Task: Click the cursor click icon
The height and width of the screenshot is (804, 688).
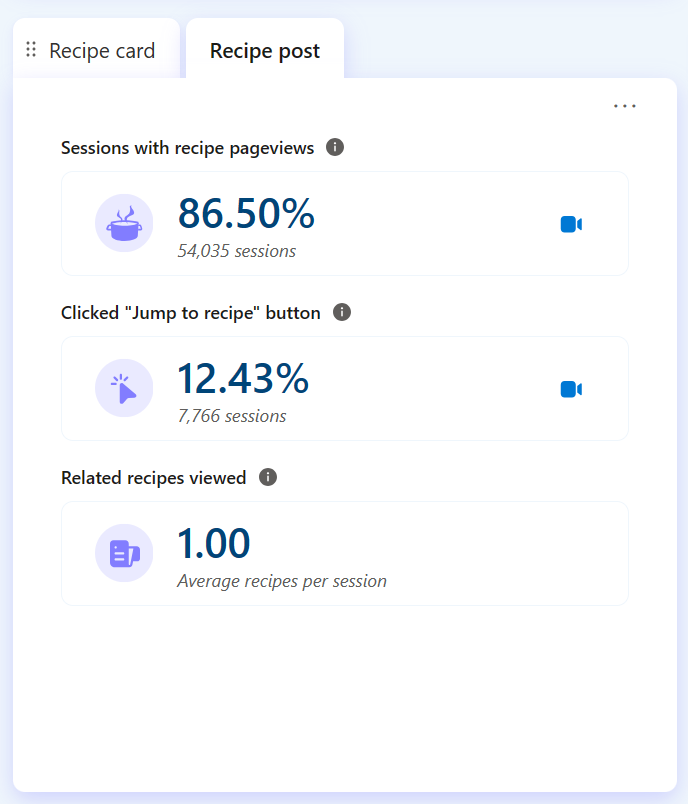Action: 124,388
